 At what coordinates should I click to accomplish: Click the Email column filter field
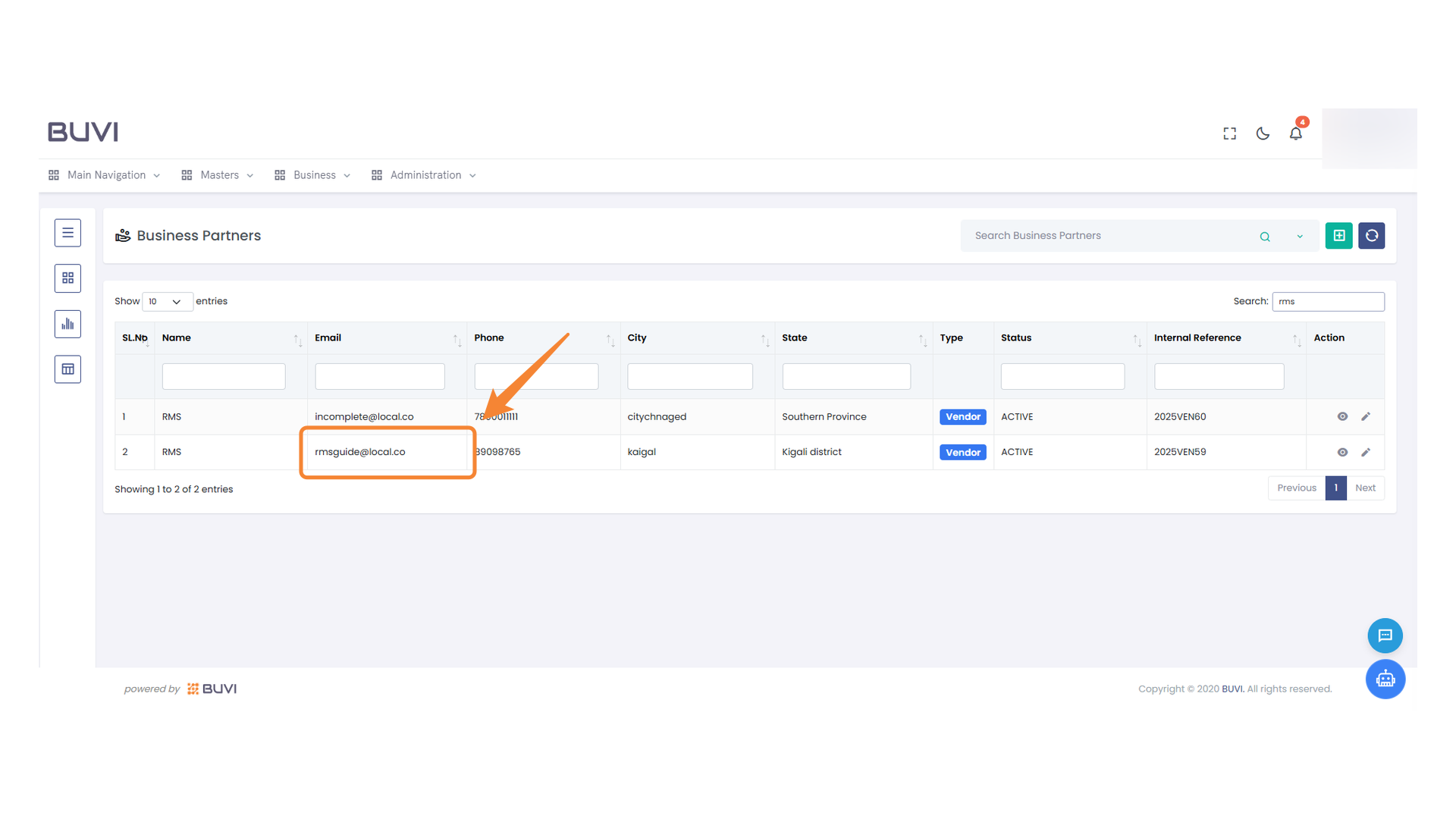coord(379,376)
